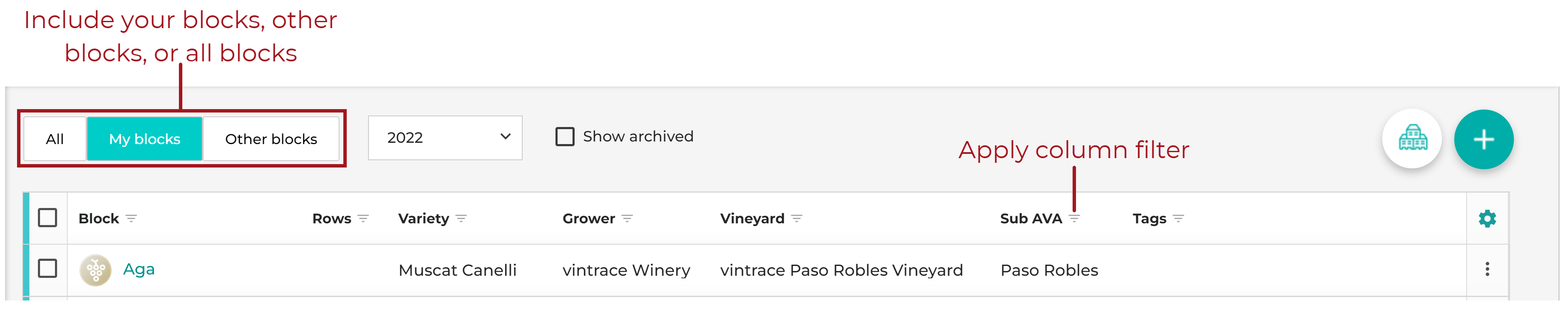Switch to the All blocks tab
1568x309 pixels.
[55, 139]
